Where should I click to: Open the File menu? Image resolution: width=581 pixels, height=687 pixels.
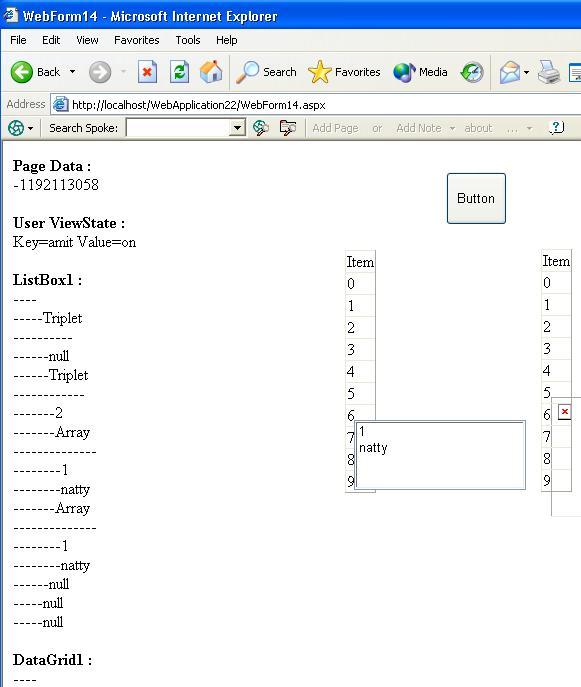click(18, 40)
